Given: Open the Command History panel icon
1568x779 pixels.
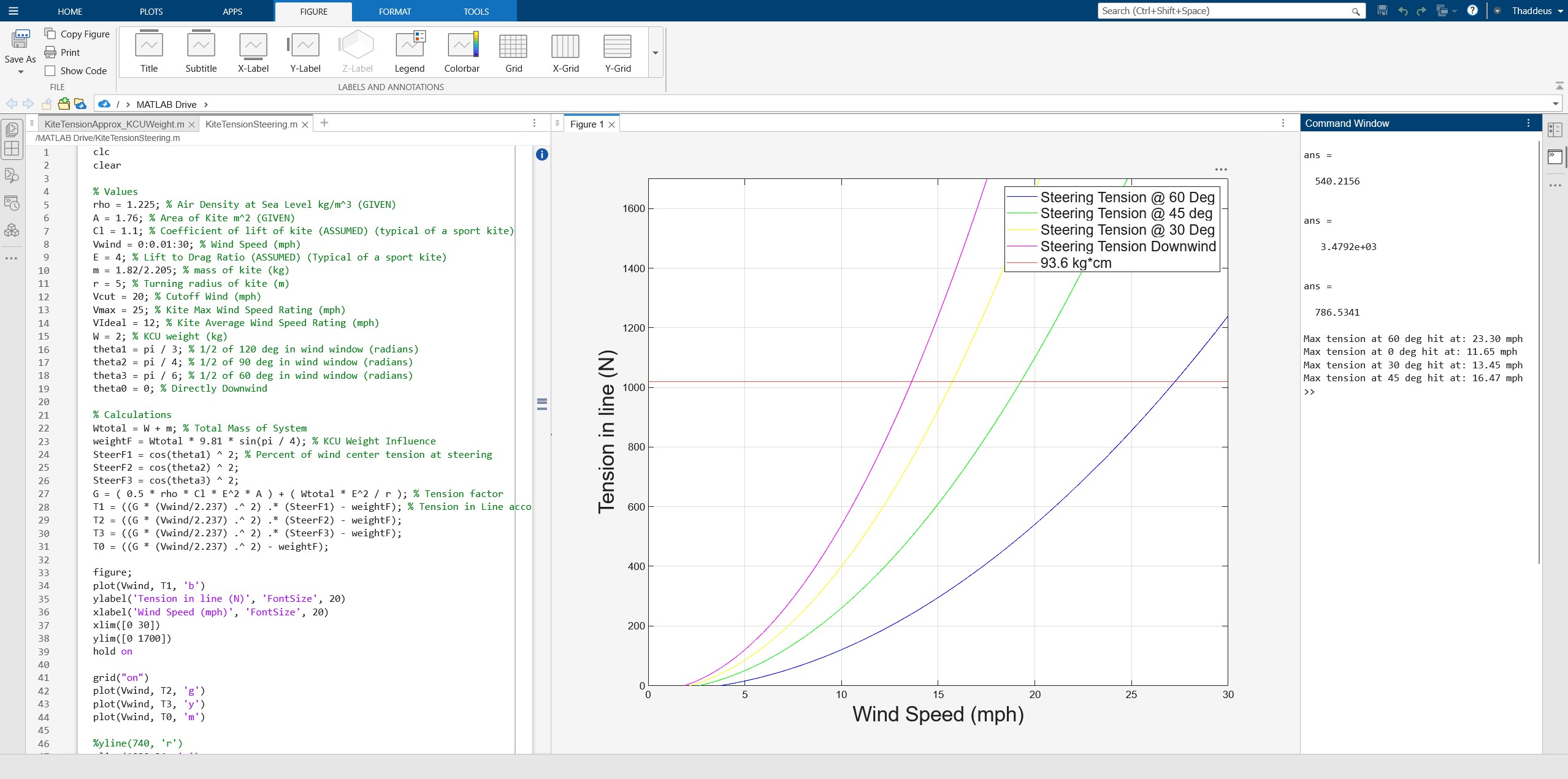Looking at the screenshot, I should (x=12, y=203).
